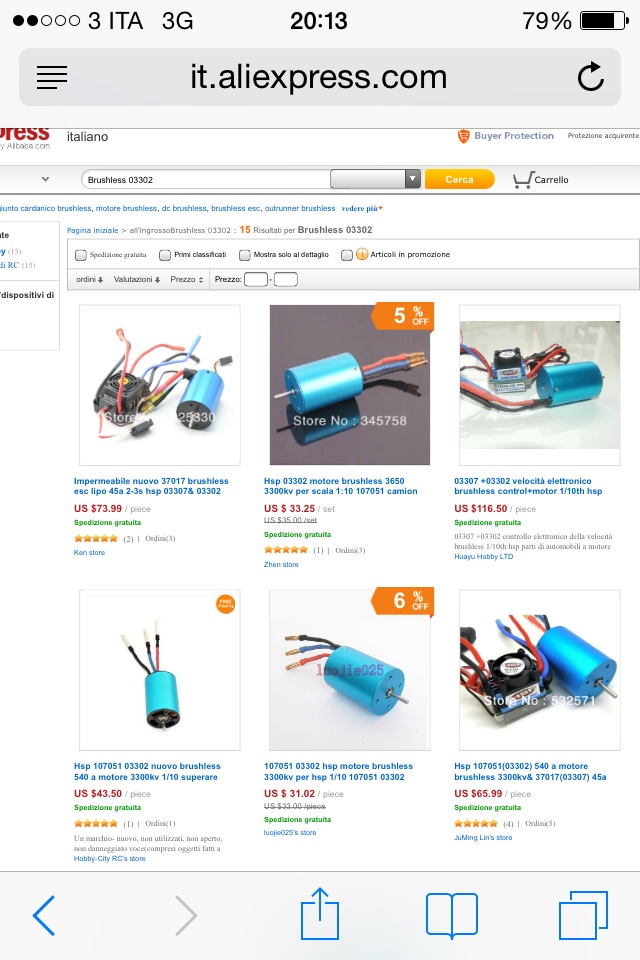Enable the Spedizione gratuita checkbox

(x=81, y=255)
